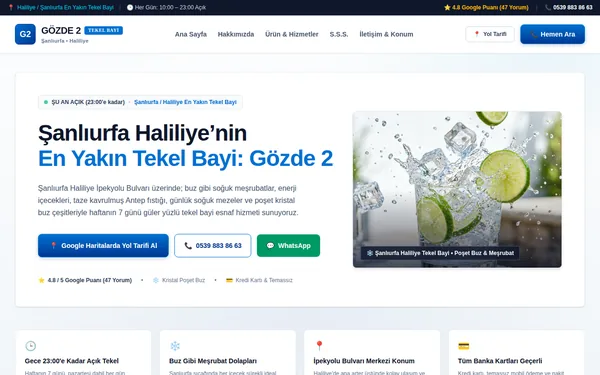Click the Şanlıurfa Haliliye'nin heading

[142, 133]
